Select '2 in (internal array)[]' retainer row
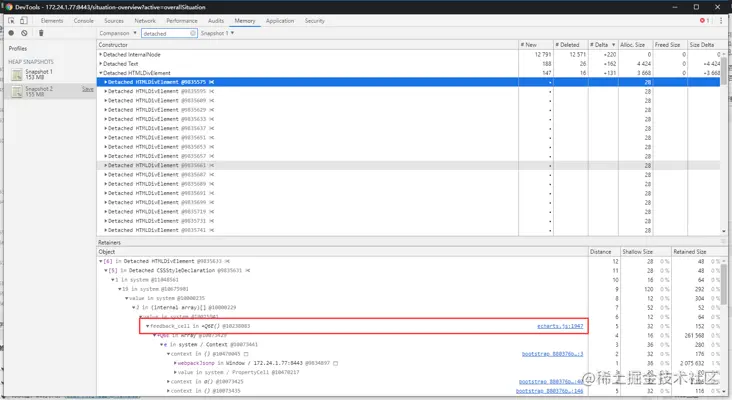The width and height of the screenshot is (732, 400). click(408, 308)
